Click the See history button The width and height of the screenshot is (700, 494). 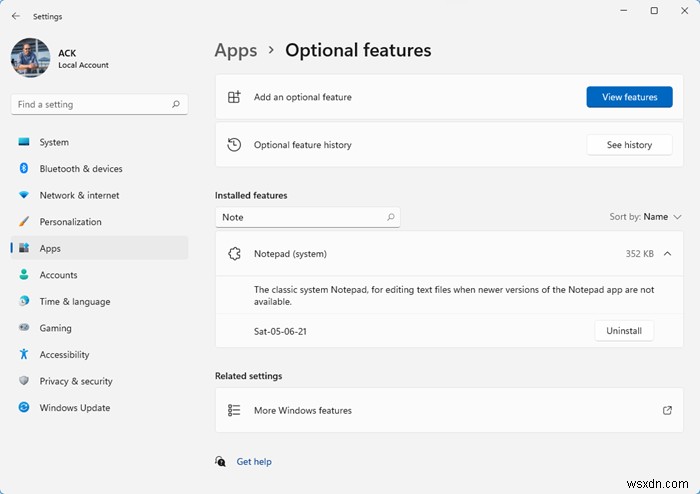pos(629,145)
